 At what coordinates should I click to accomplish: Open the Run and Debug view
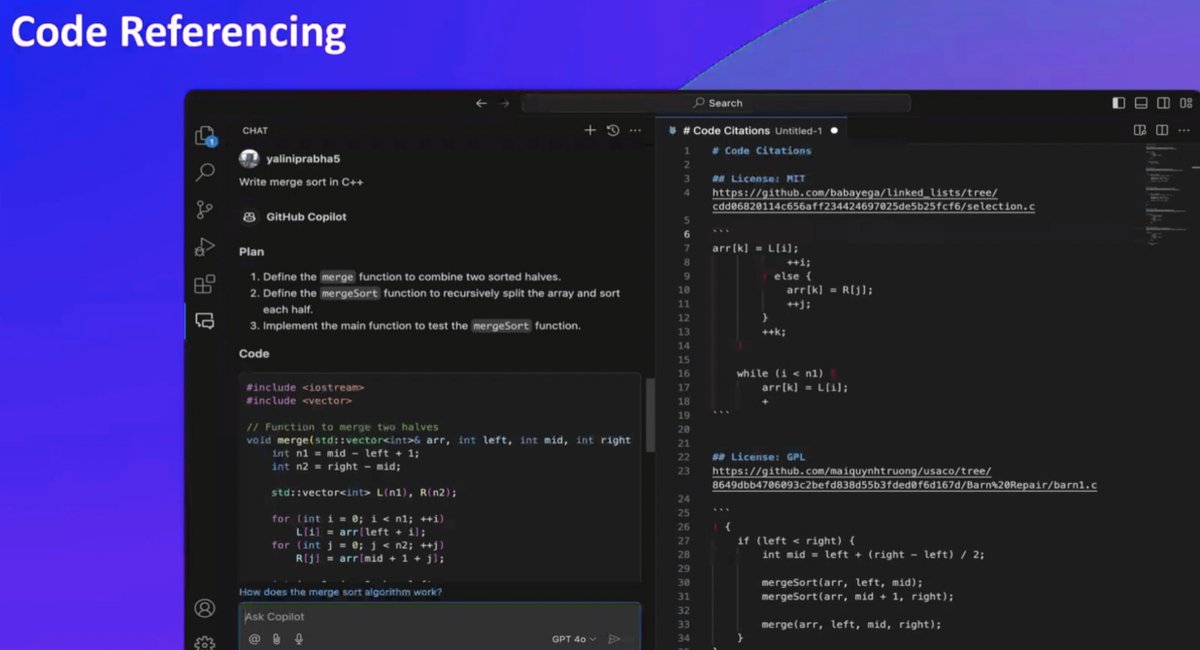(205, 246)
